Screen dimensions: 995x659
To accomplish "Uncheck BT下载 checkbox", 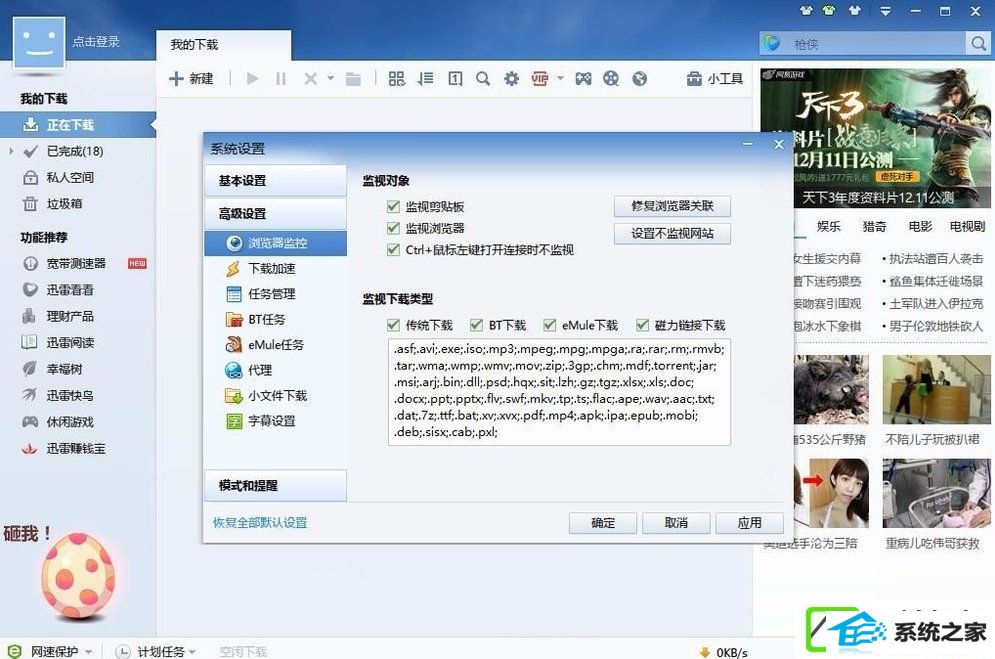I will 477,325.
